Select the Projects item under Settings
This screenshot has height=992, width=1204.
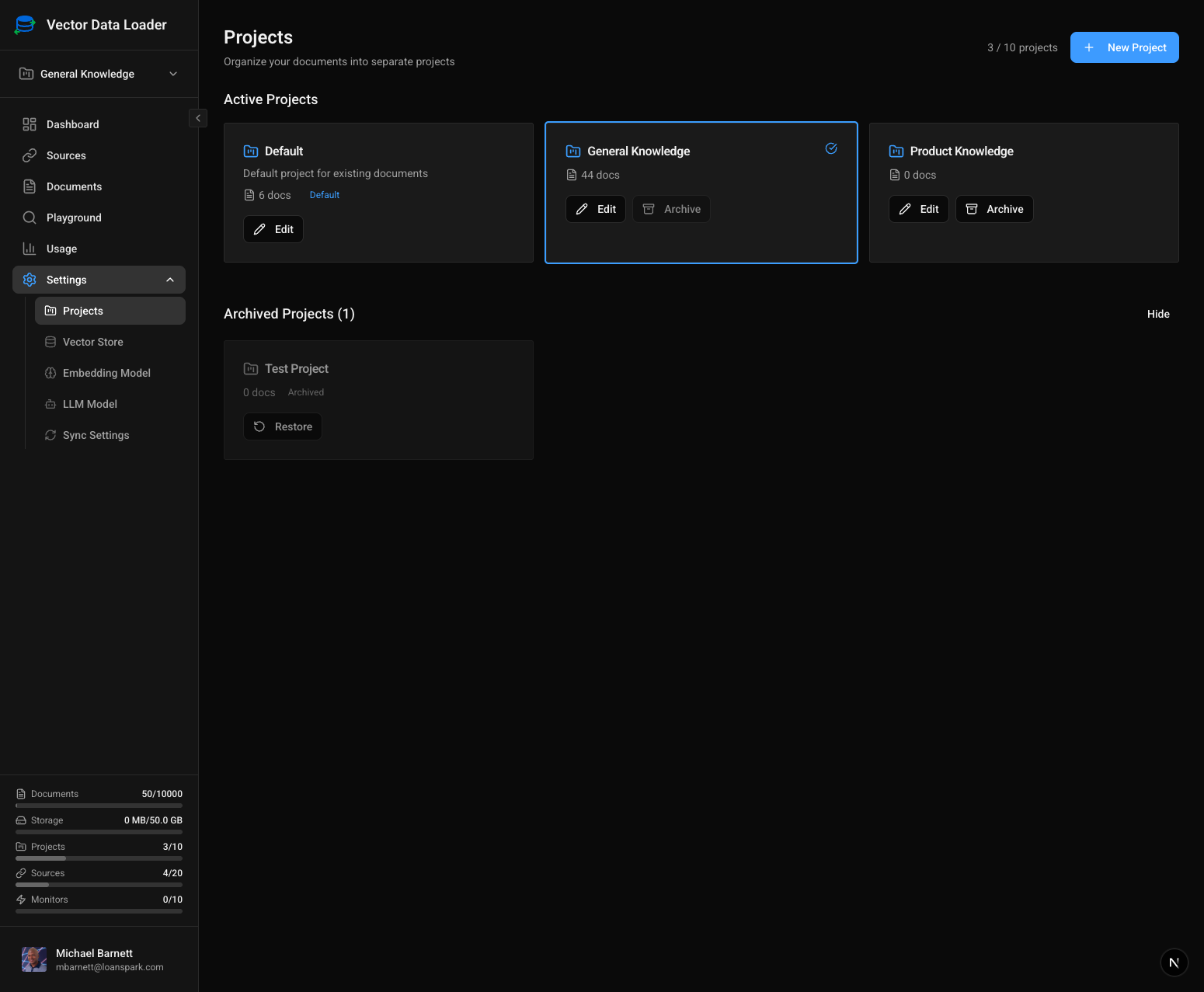83,311
